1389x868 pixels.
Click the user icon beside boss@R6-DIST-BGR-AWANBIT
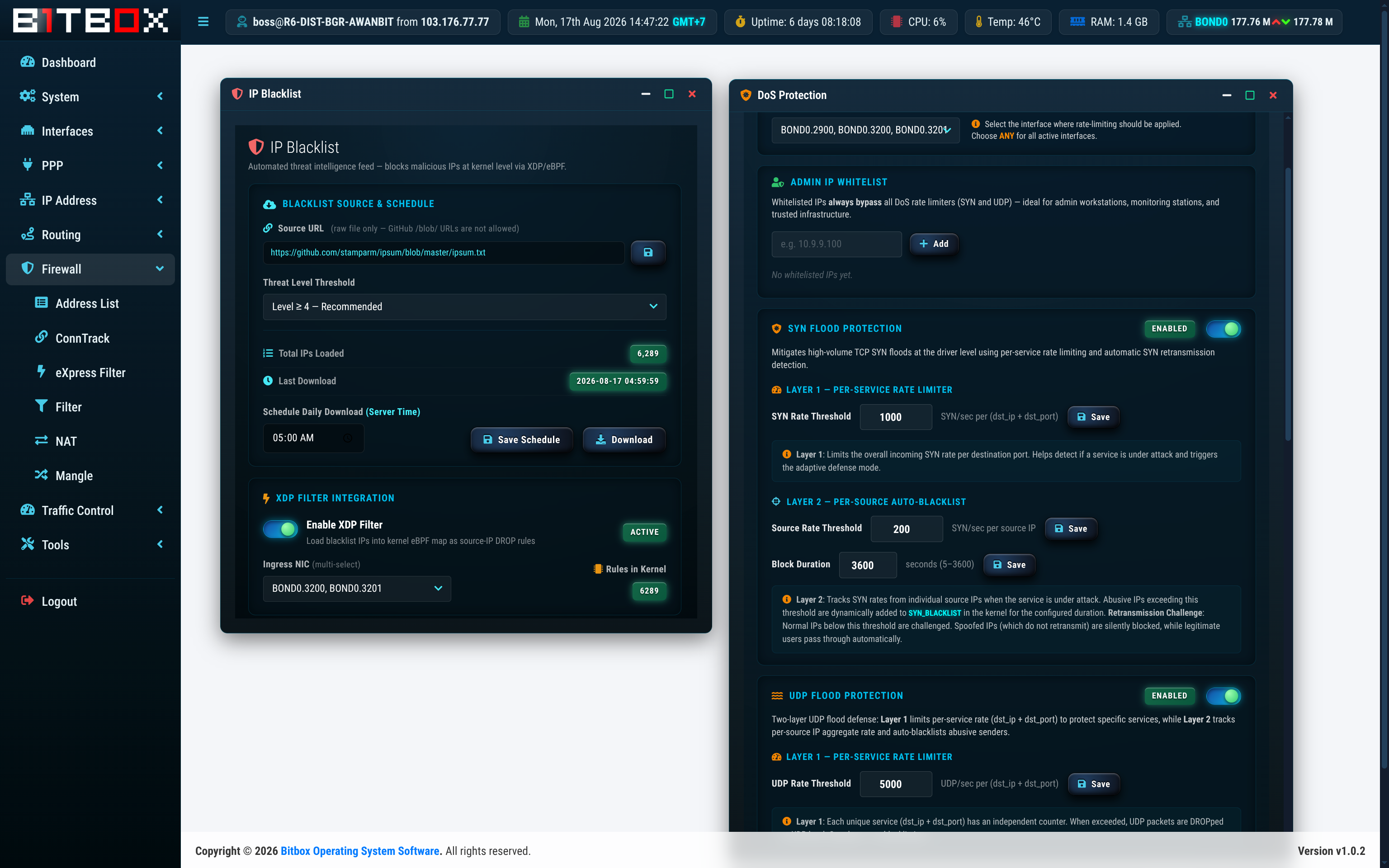[242, 22]
